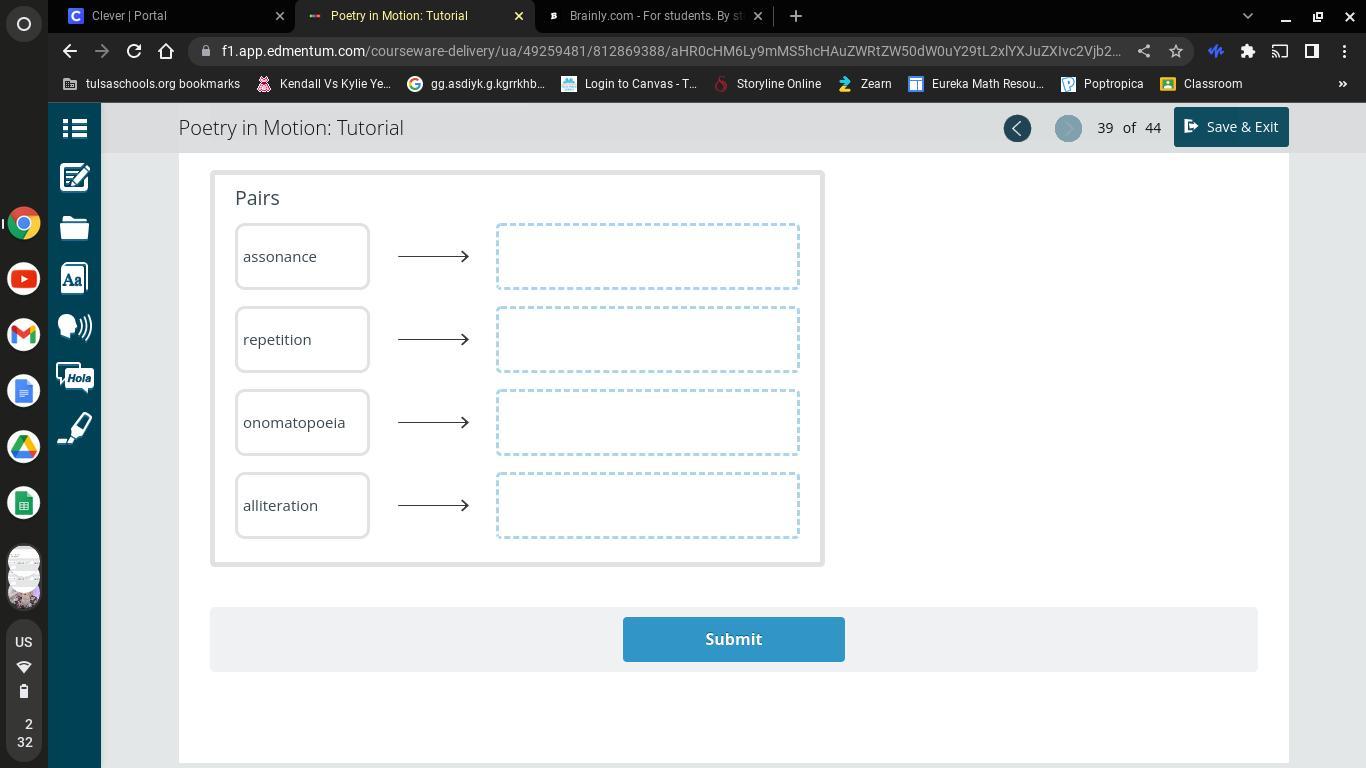The image size is (1366, 768).
Task: Close the Brainly.com tab
Action: click(758, 16)
